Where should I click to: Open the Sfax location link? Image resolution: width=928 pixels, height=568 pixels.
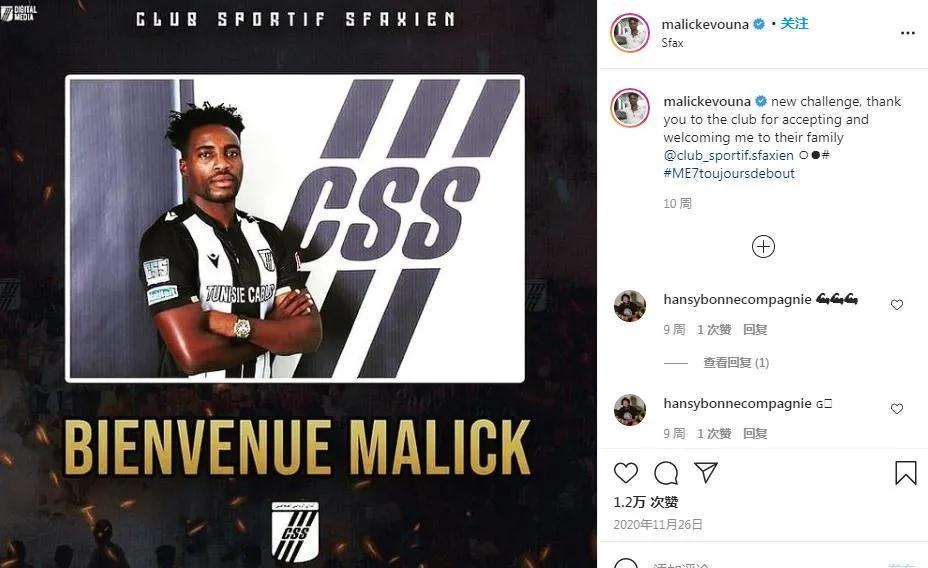click(672, 43)
